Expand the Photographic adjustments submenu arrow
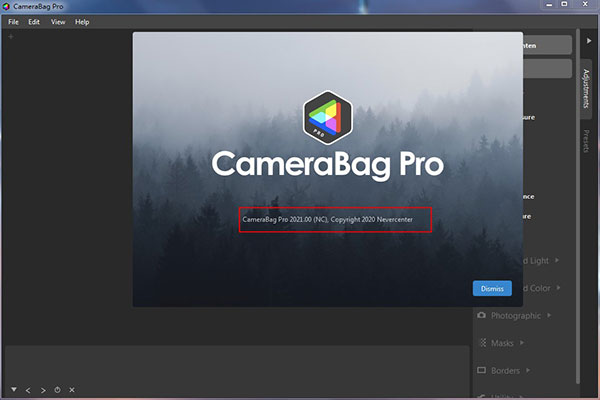 tap(549, 315)
